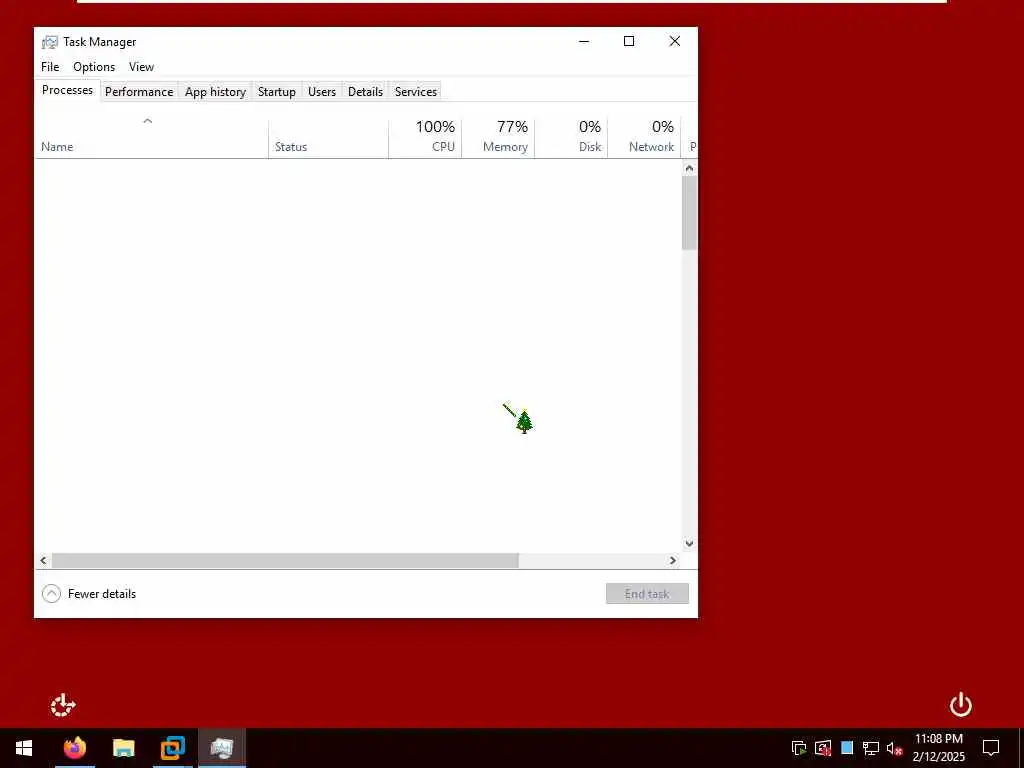The width and height of the screenshot is (1024, 768).
Task: Select the Processes tab
Action: (x=67, y=90)
